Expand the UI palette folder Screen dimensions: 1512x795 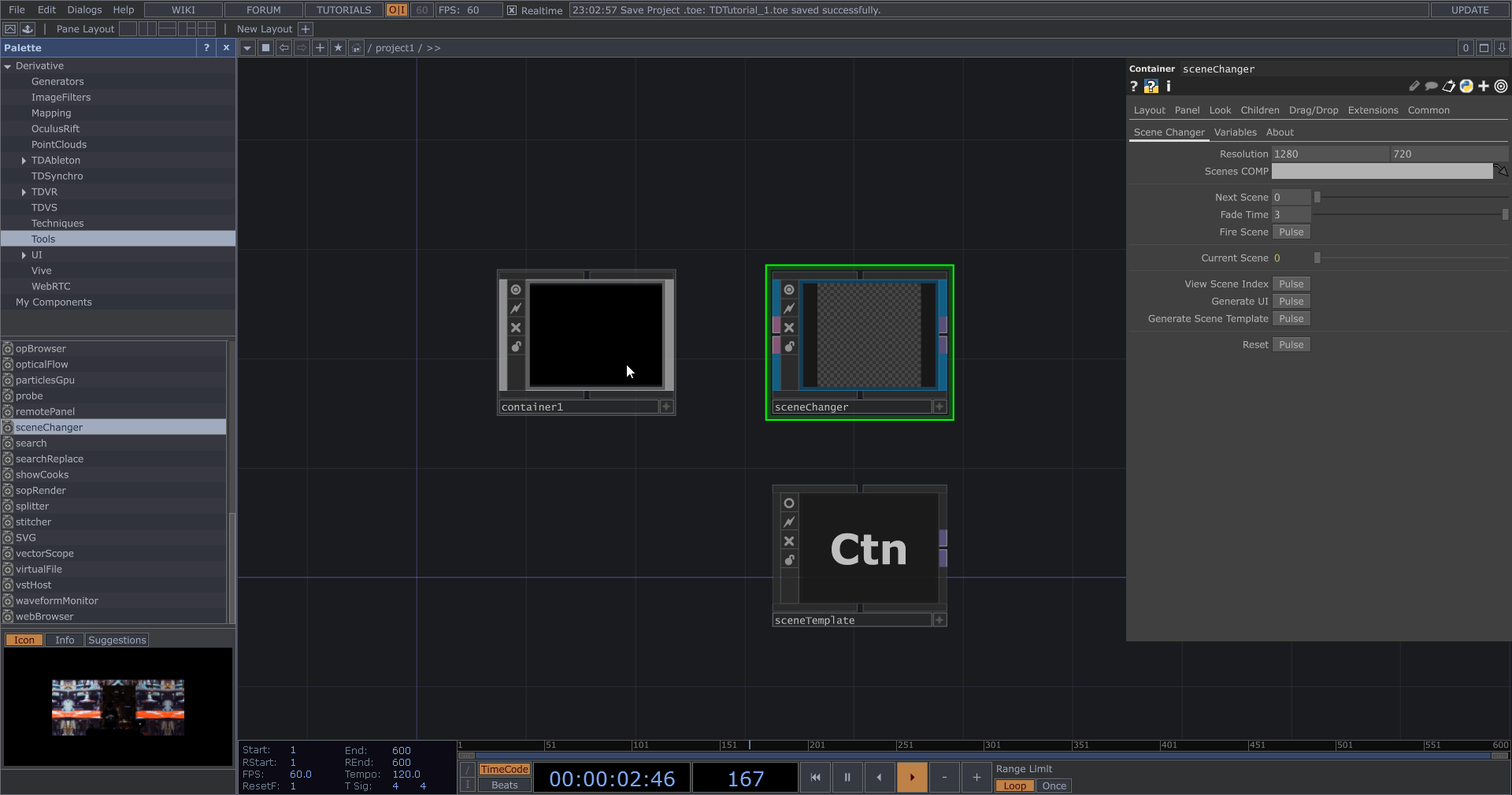(x=24, y=255)
